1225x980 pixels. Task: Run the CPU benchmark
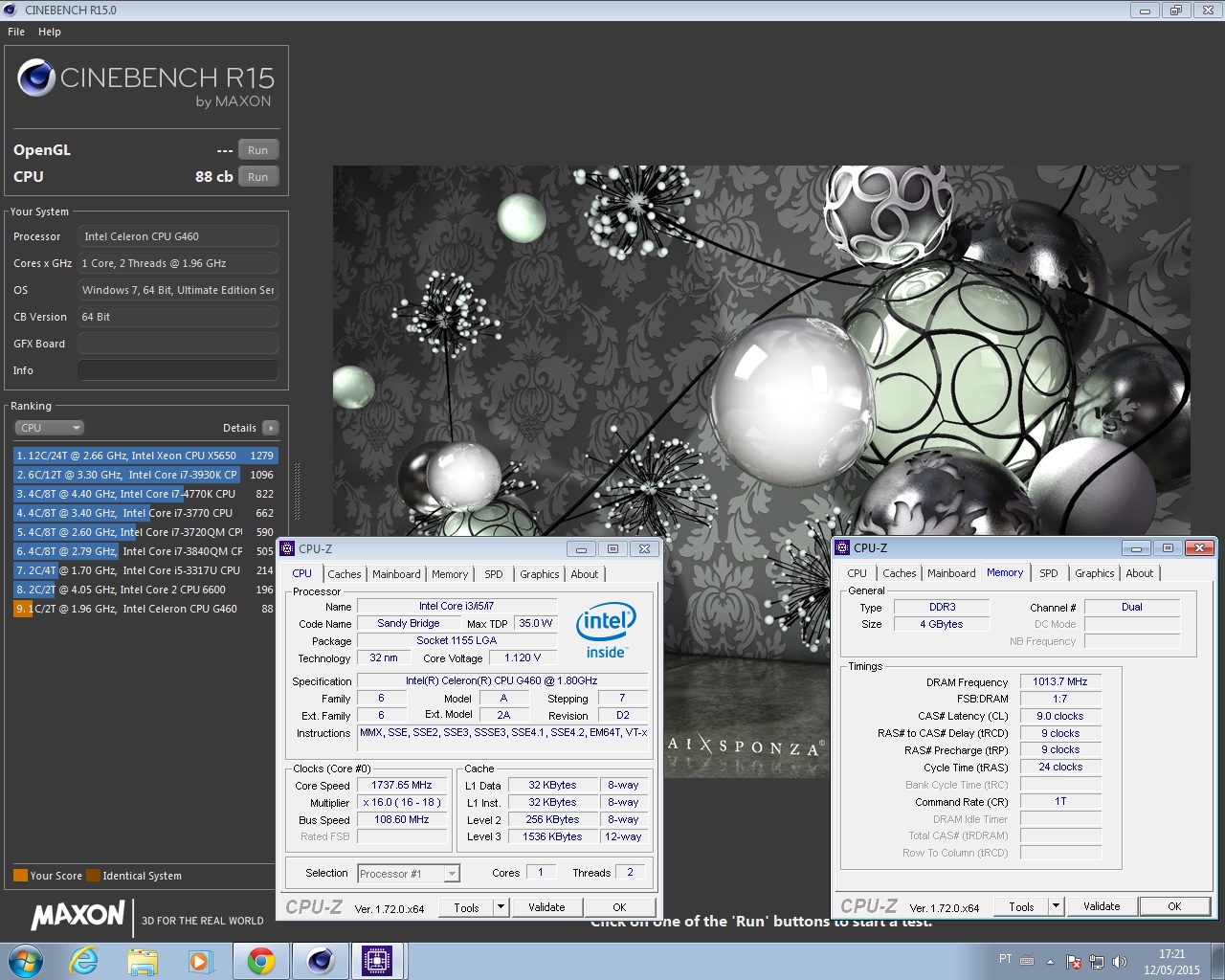point(258,177)
